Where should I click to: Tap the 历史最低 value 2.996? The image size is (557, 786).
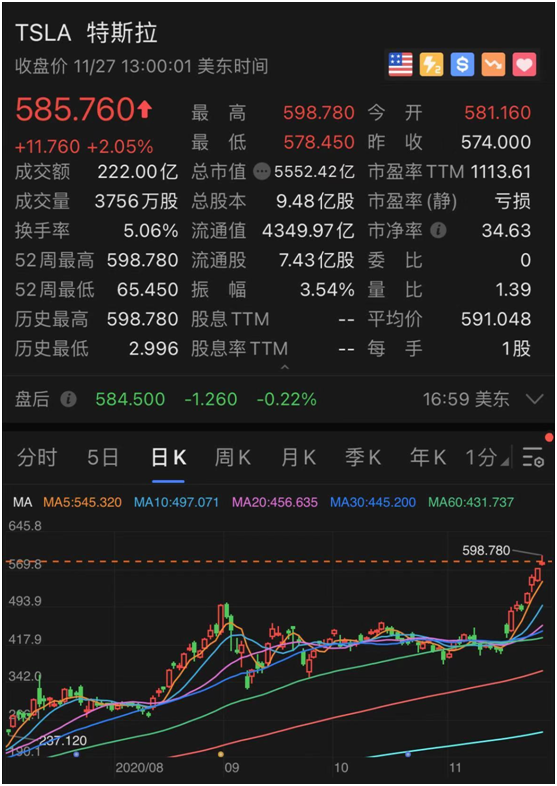153,348
